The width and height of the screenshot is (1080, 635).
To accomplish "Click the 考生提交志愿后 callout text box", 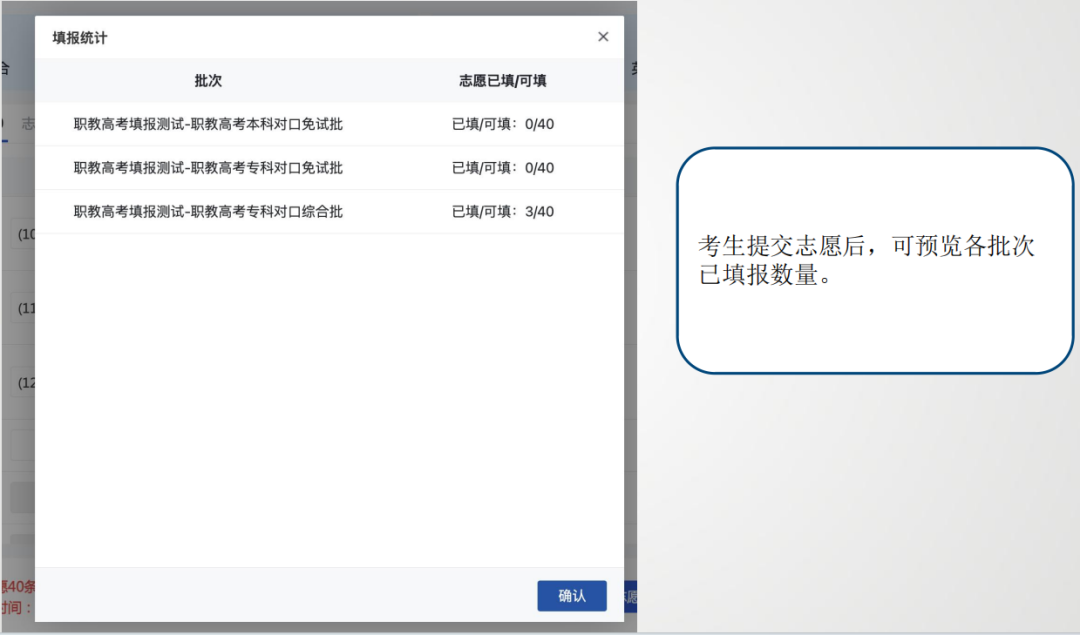I will 874,261.
